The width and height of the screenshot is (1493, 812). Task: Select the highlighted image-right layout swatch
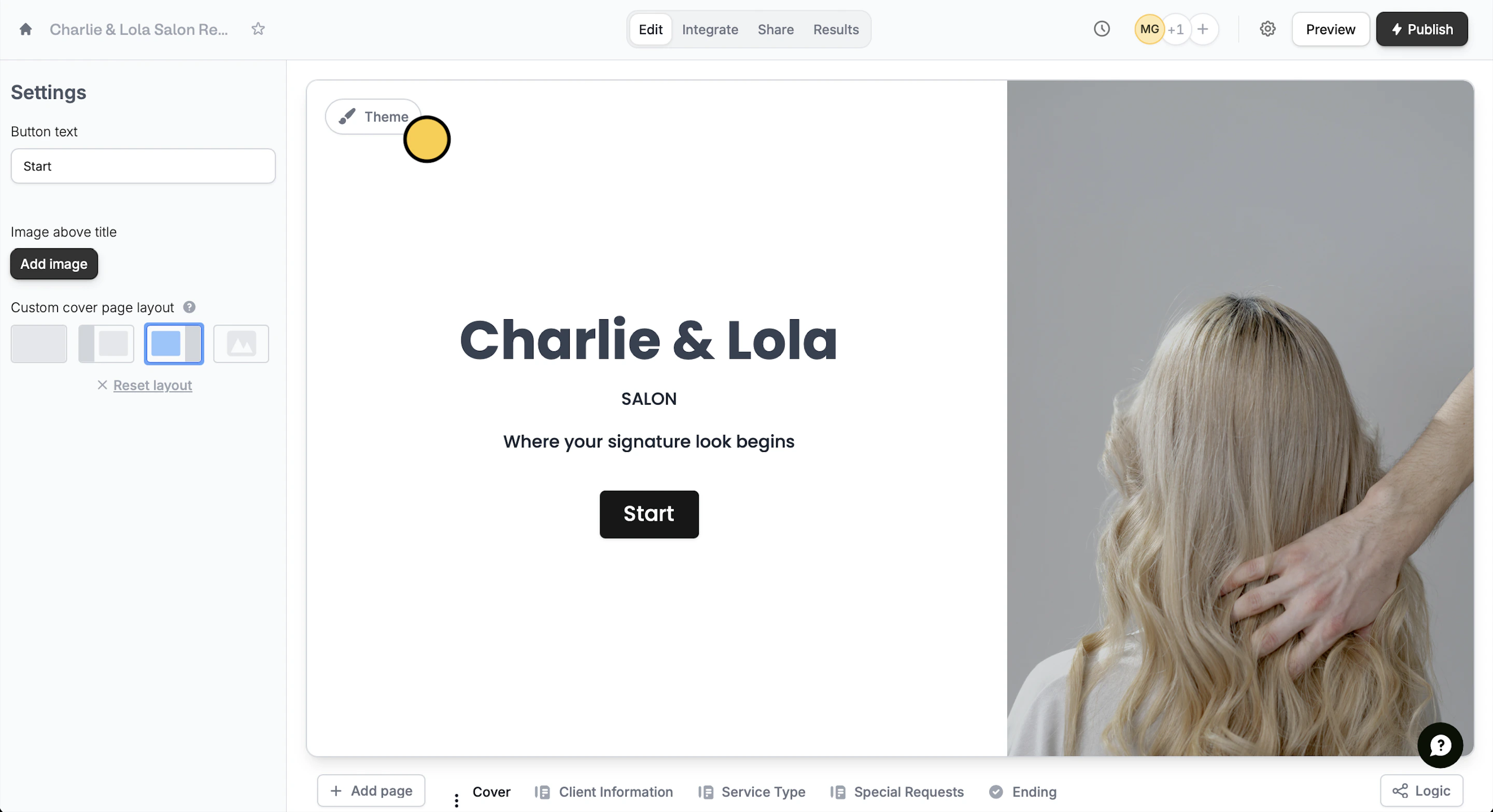tap(174, 344)
